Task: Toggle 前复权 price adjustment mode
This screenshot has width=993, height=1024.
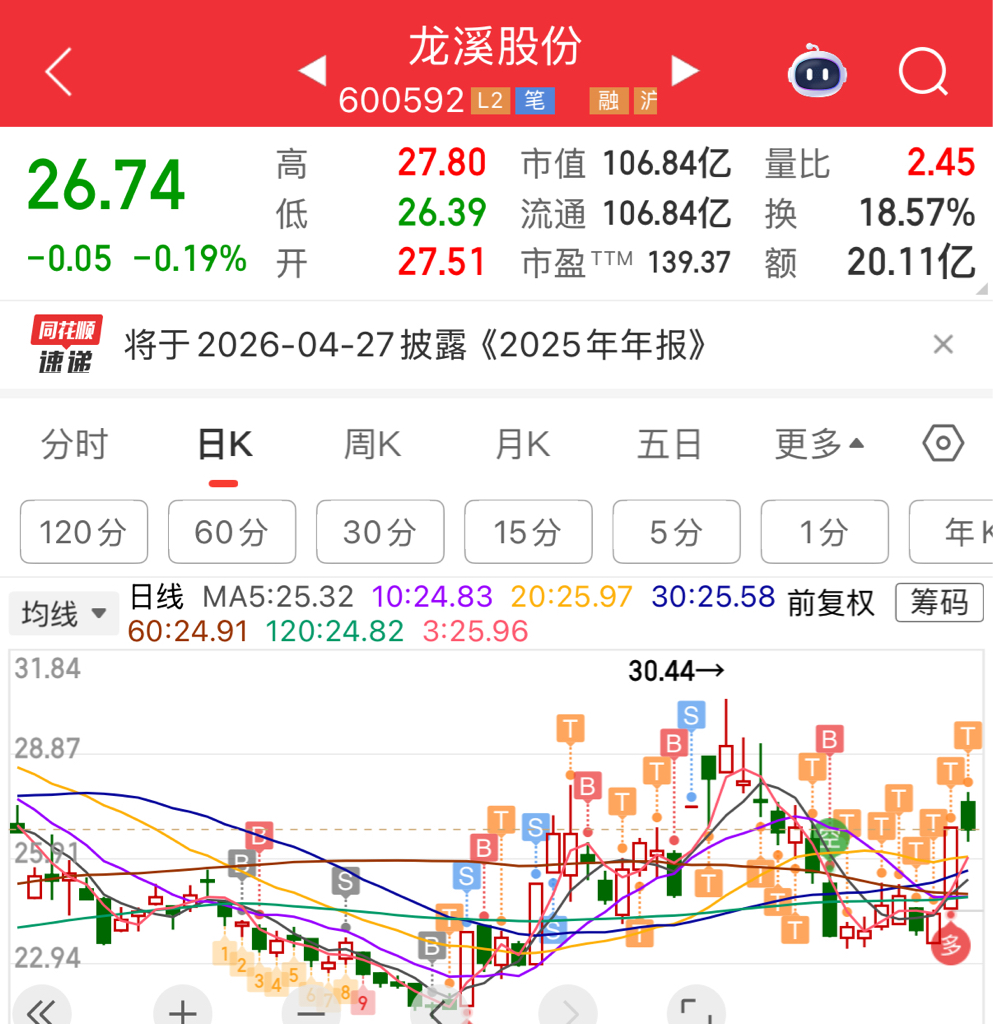Action: (830, 602)
